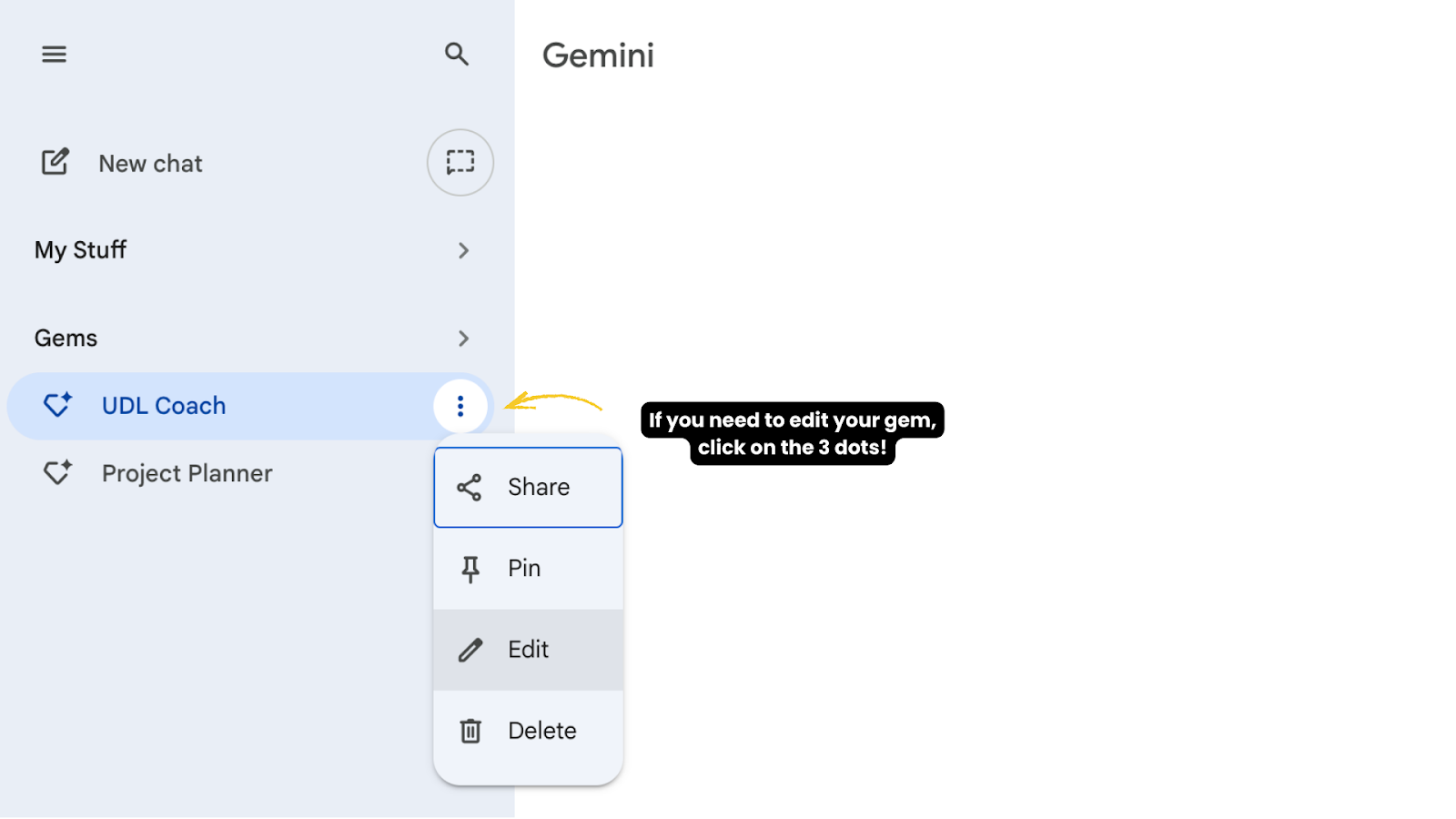Open the UDL Coach gem by its name

pyautogui.click(x=164, y=406)
